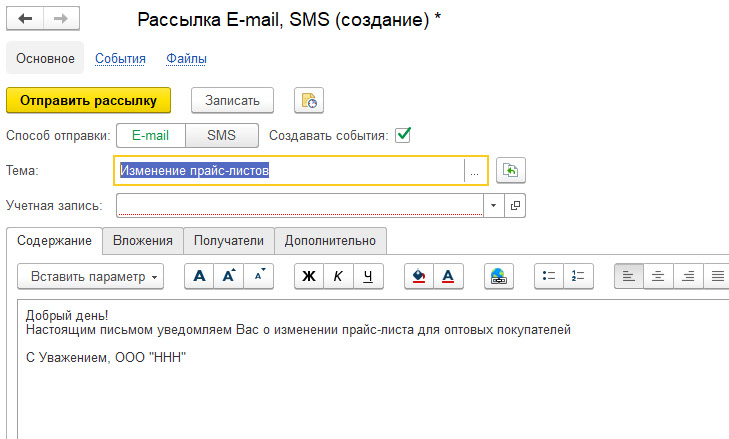The image size is (729, 439).
Task: Open the Учетная запись record icon
Action: tap(515, 206)
